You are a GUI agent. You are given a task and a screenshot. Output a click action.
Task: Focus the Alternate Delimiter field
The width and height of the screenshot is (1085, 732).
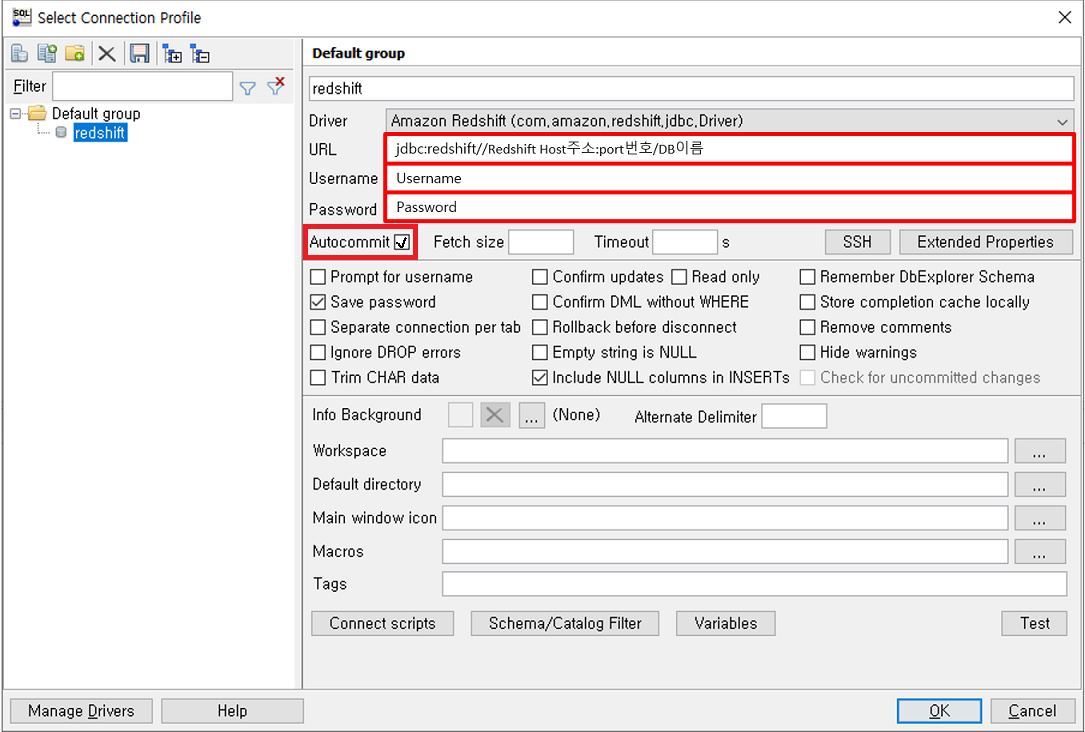coord(794,417)
